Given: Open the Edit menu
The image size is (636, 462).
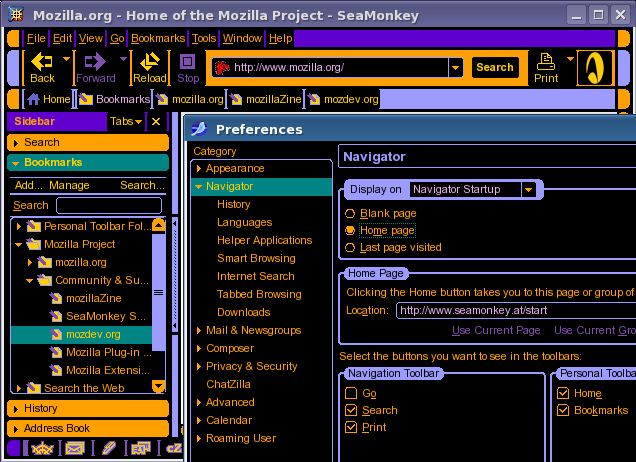Looking at the screenshot, I should [62, 38].
